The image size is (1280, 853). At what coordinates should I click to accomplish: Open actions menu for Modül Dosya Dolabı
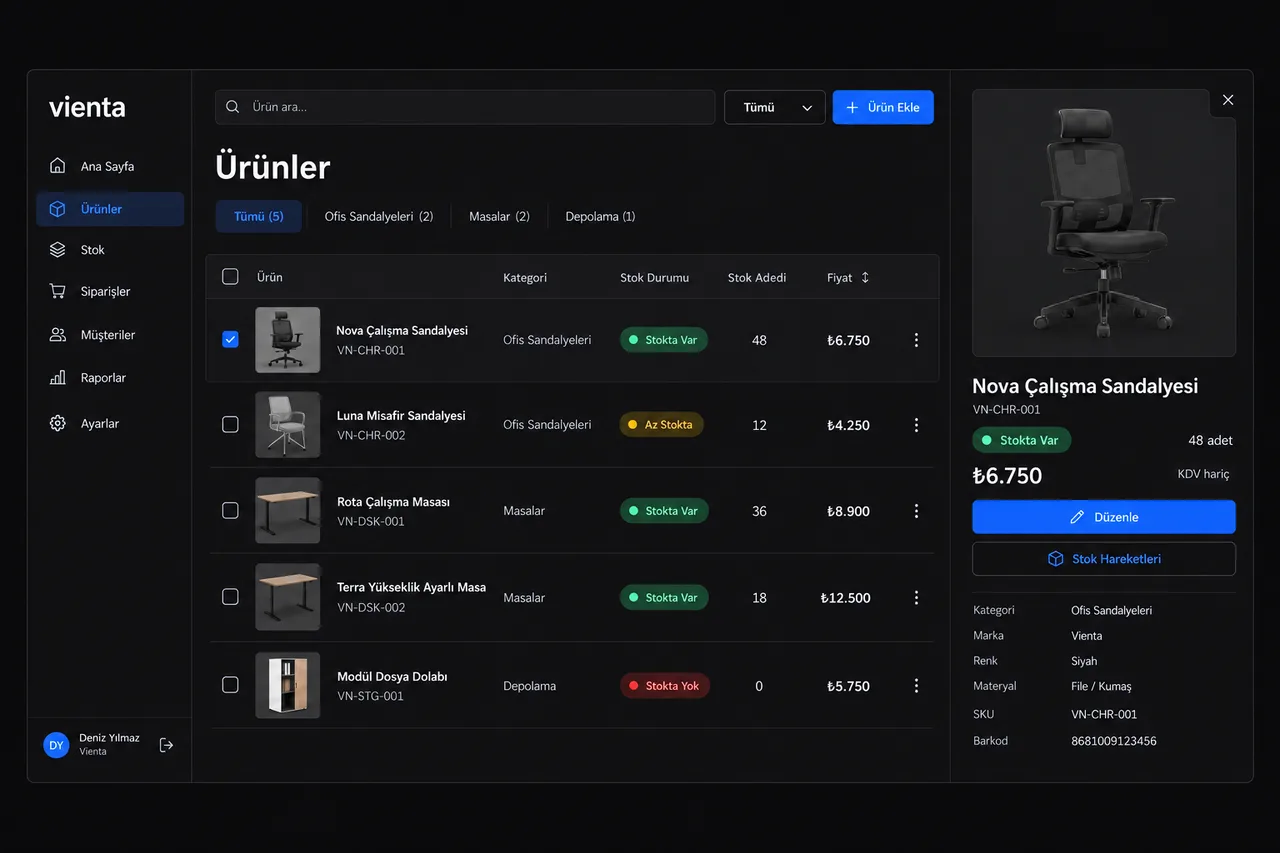click(x=916, y=686)
